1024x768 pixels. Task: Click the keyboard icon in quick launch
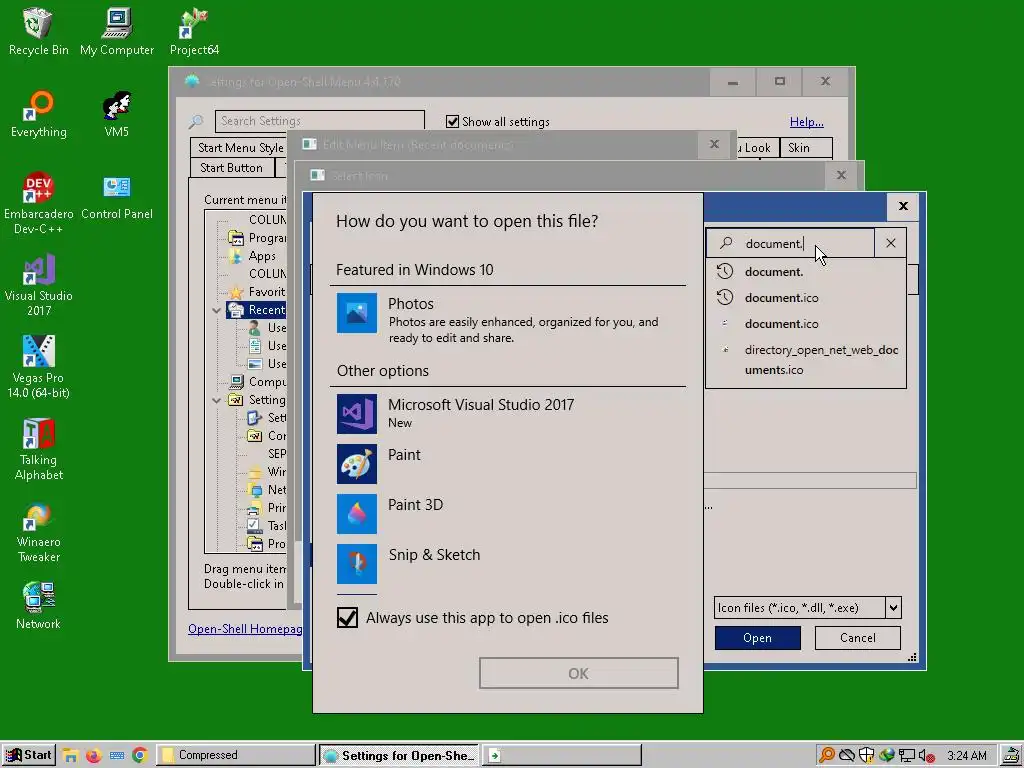point(117,755)
